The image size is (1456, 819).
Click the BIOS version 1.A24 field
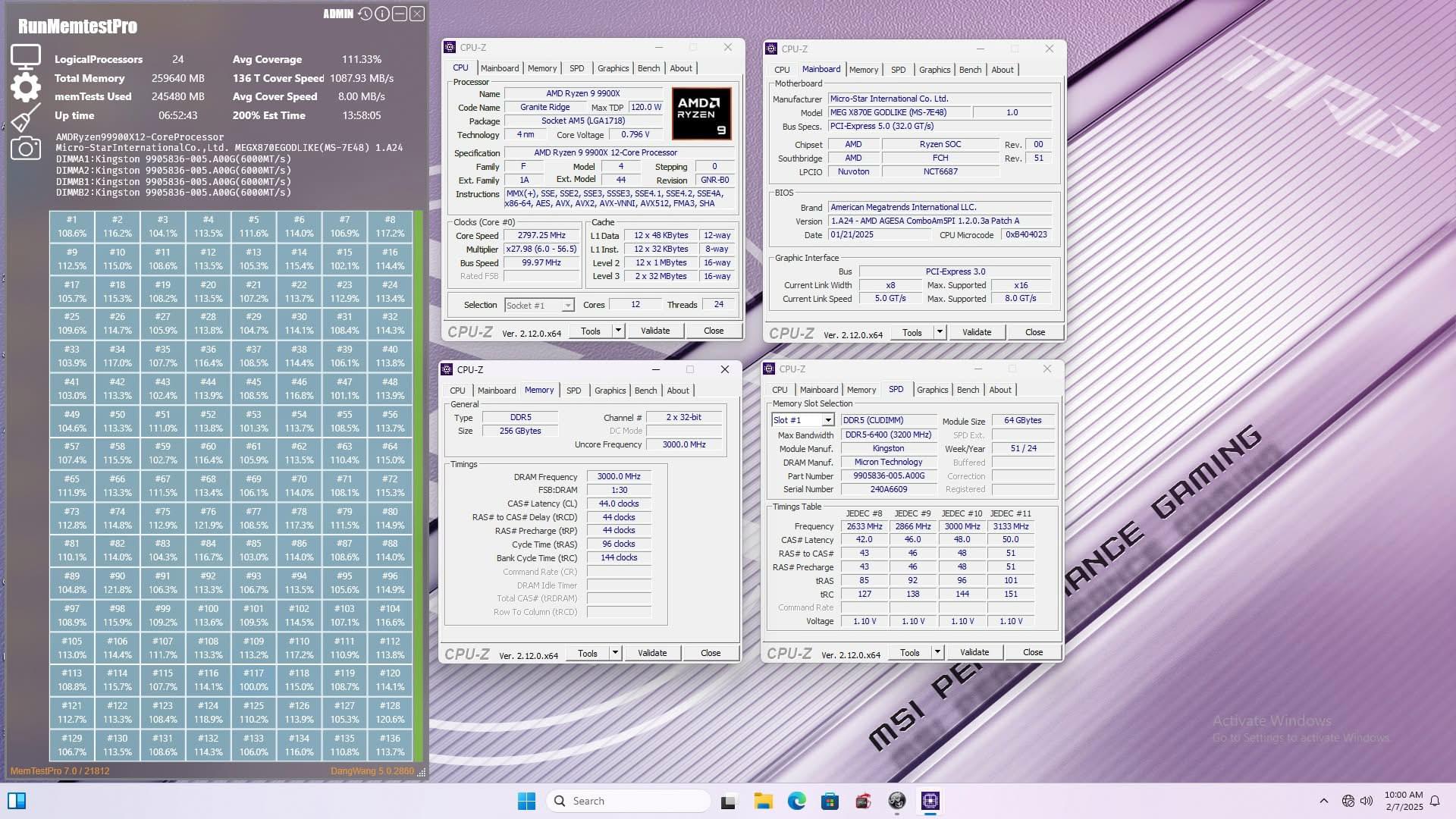[940, 221]
